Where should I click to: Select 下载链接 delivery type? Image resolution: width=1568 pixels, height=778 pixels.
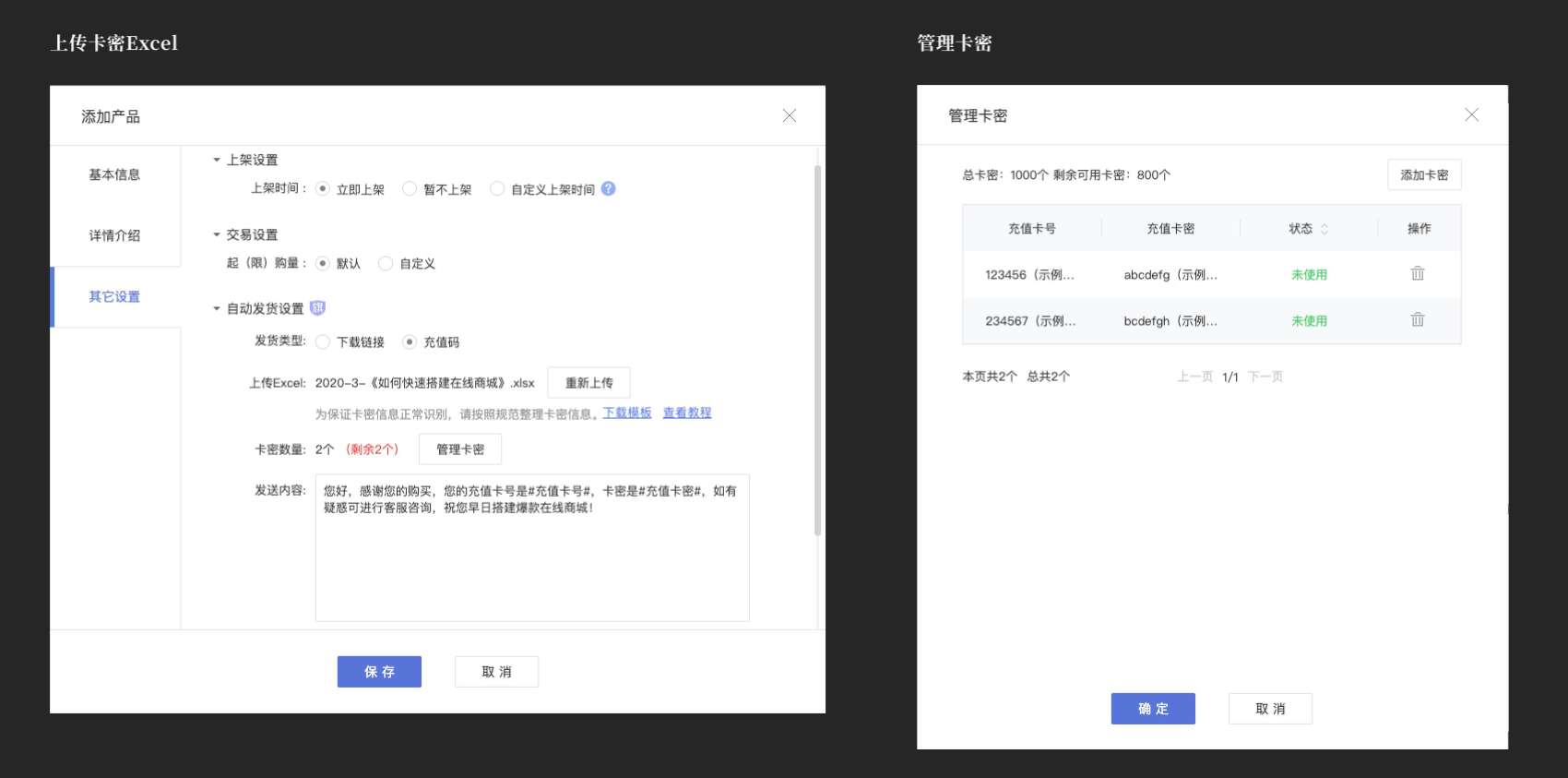pyautogui.click(x=323, y=341)
